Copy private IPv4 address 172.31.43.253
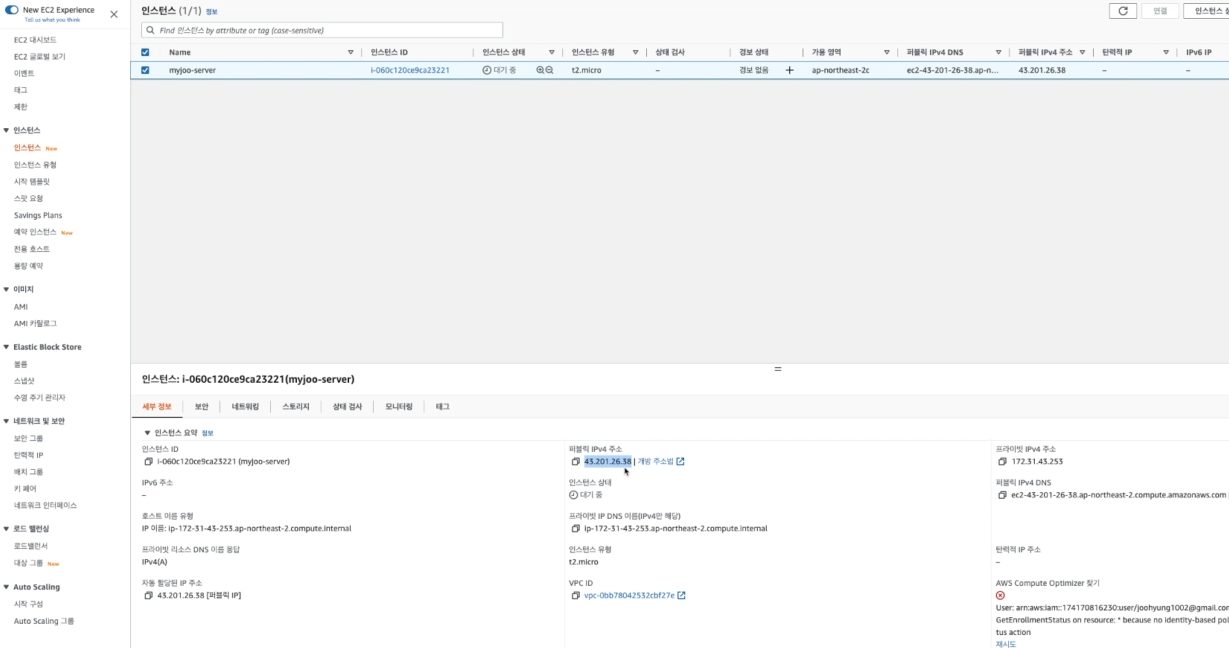This screenshot has height=648, width=1229. tap(1002, 462)
